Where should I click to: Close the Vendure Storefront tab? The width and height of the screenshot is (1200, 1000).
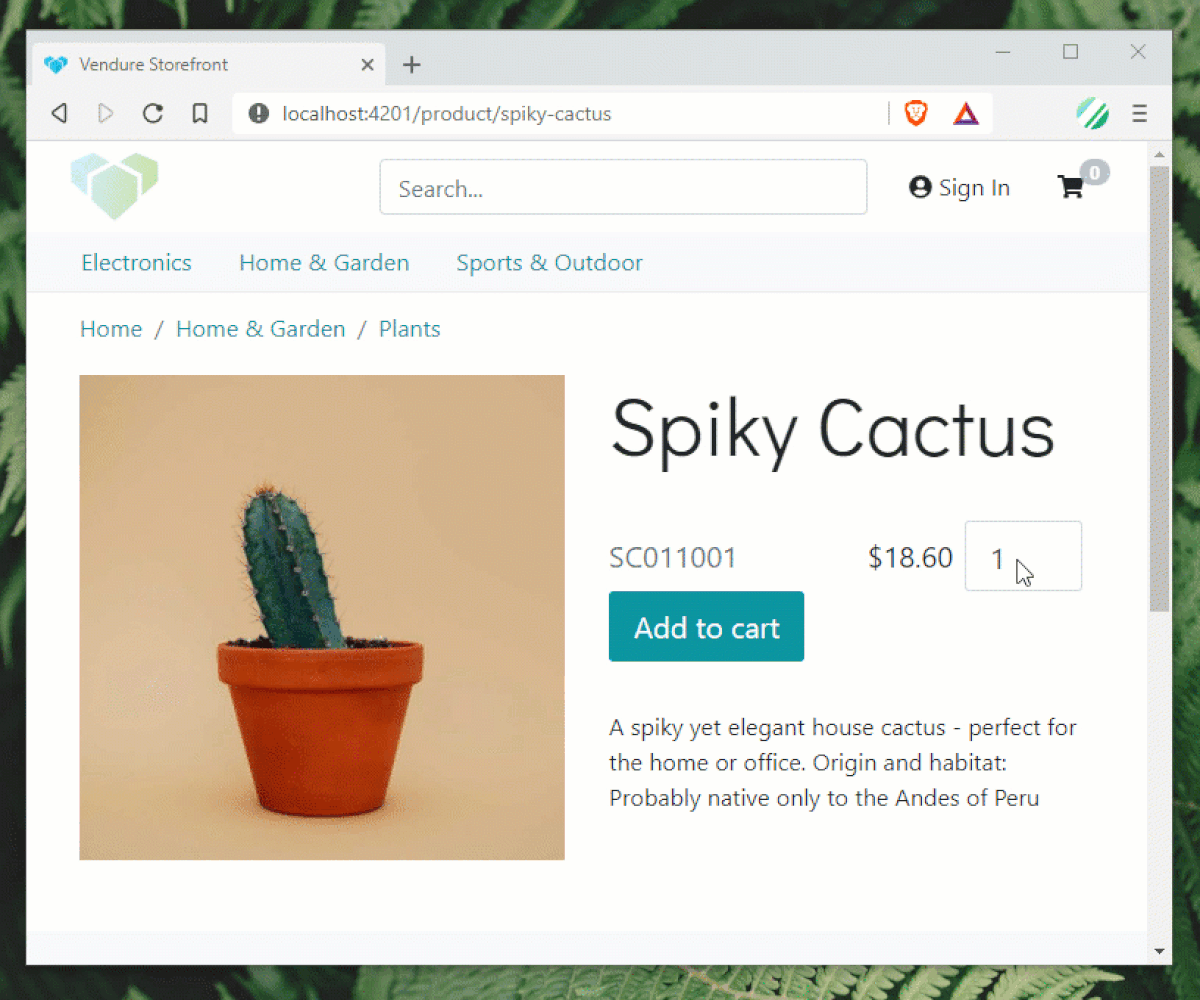click(x=367, y=65)
